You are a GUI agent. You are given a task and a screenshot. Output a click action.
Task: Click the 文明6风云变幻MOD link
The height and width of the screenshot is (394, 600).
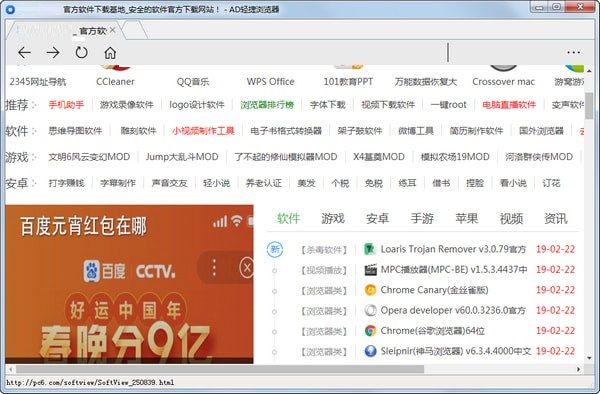[89, 157]
